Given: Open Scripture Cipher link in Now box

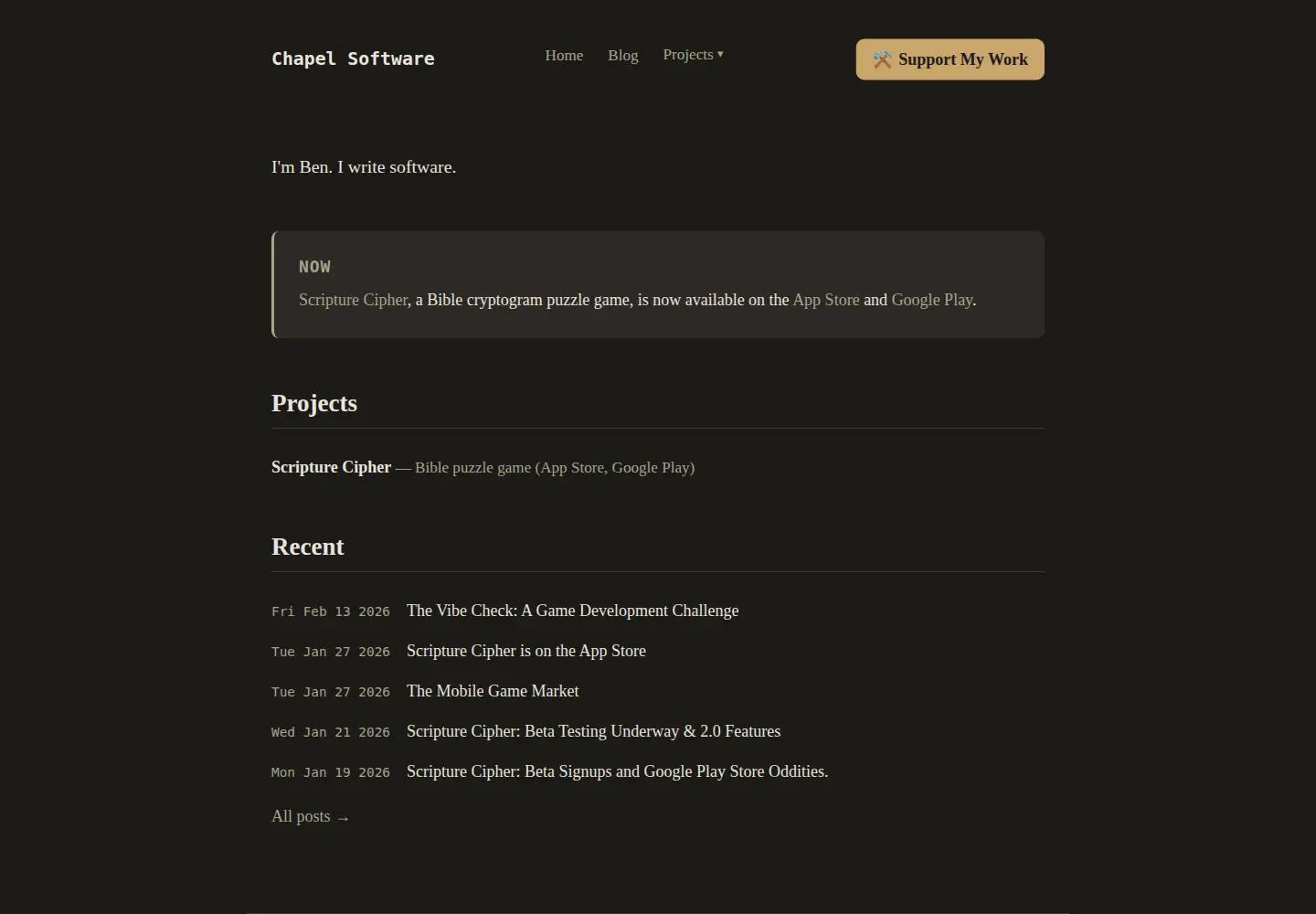Looking at the screenshot, I should (353, 300).
